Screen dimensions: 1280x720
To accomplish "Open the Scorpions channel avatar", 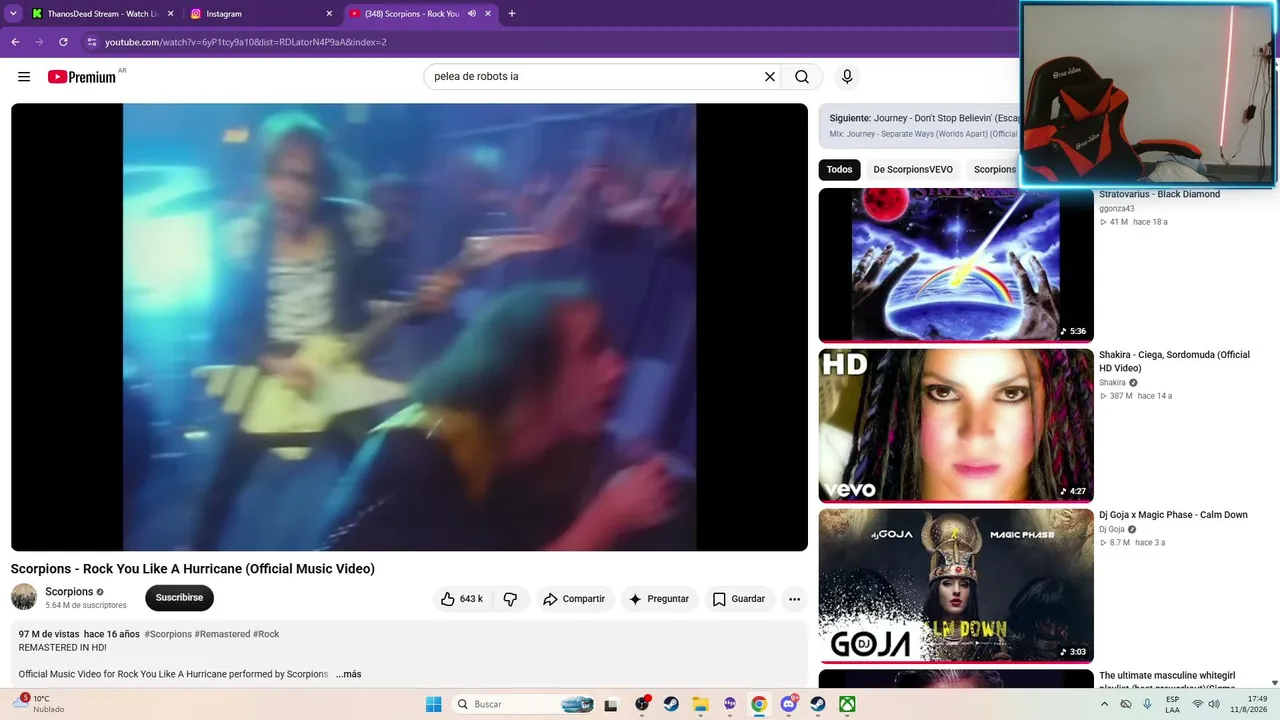I will tap(24, 598).
